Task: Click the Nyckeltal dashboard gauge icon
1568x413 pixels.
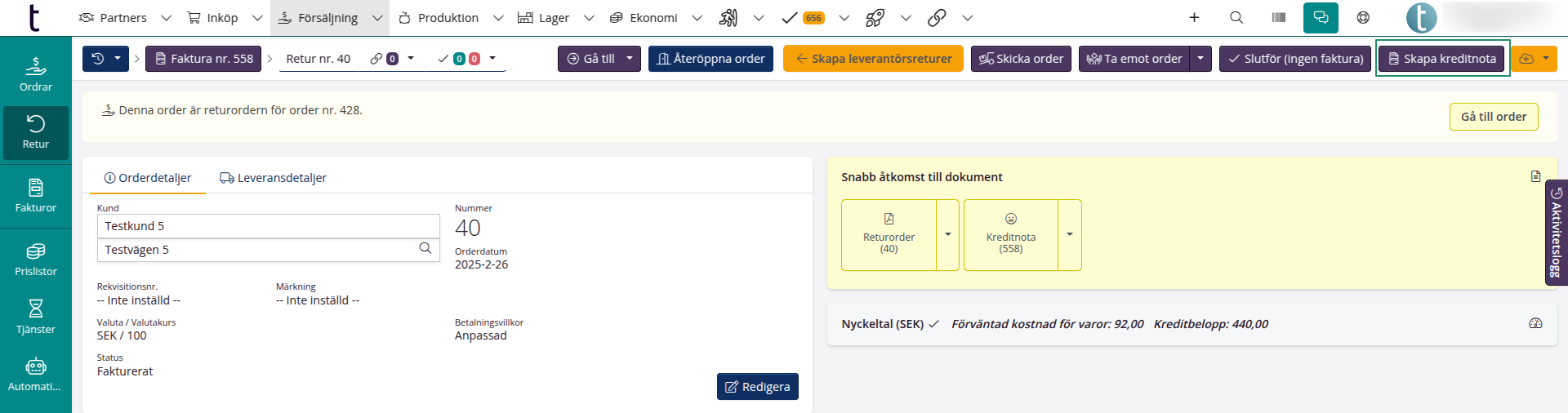Action: pos(1535,324)
